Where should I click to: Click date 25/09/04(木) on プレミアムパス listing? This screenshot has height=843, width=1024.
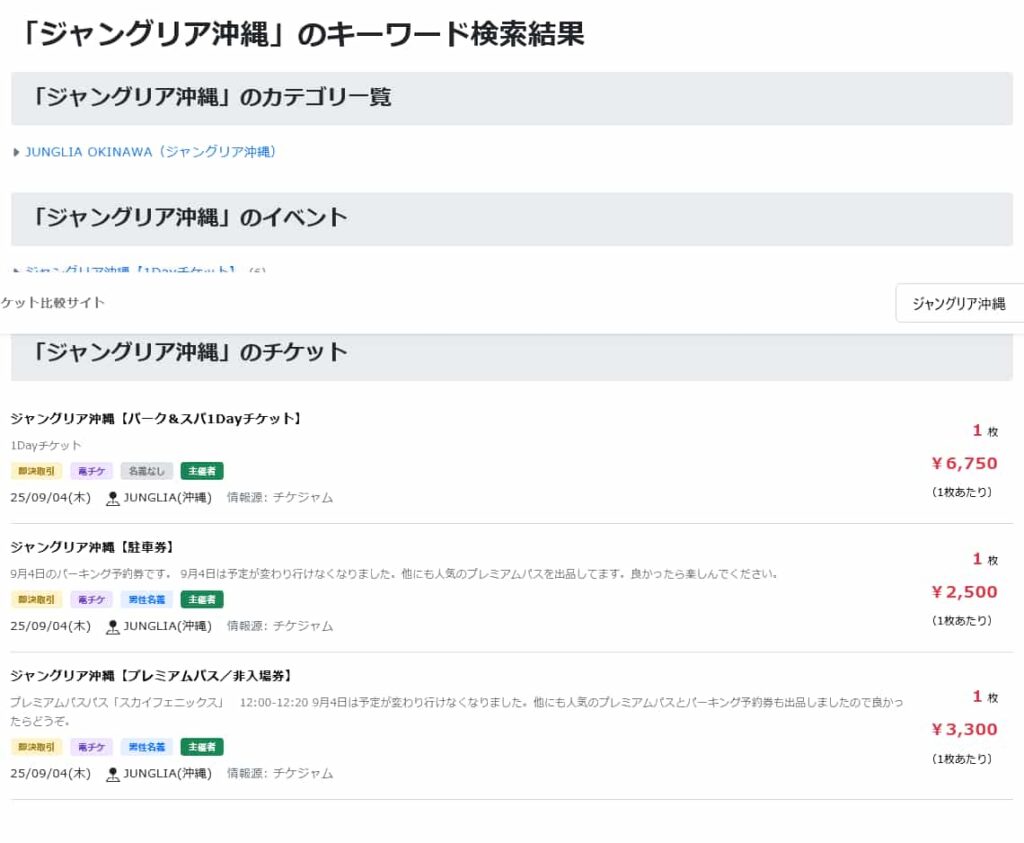pos(50,774)
